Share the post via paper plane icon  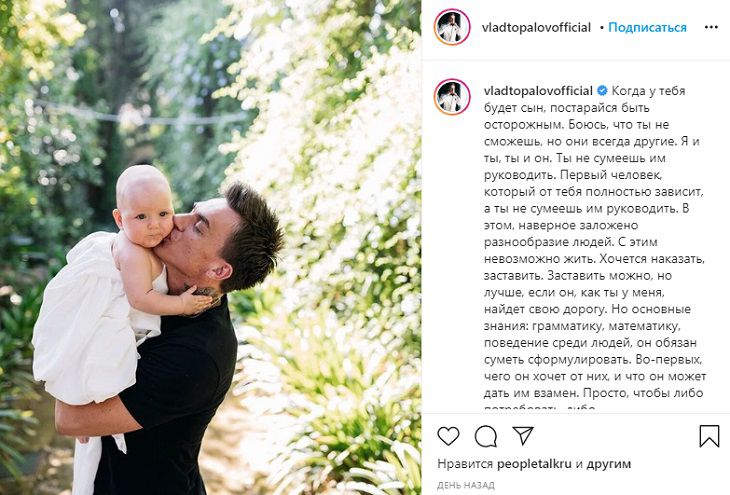pyautogui.click(x=523, y=435)
